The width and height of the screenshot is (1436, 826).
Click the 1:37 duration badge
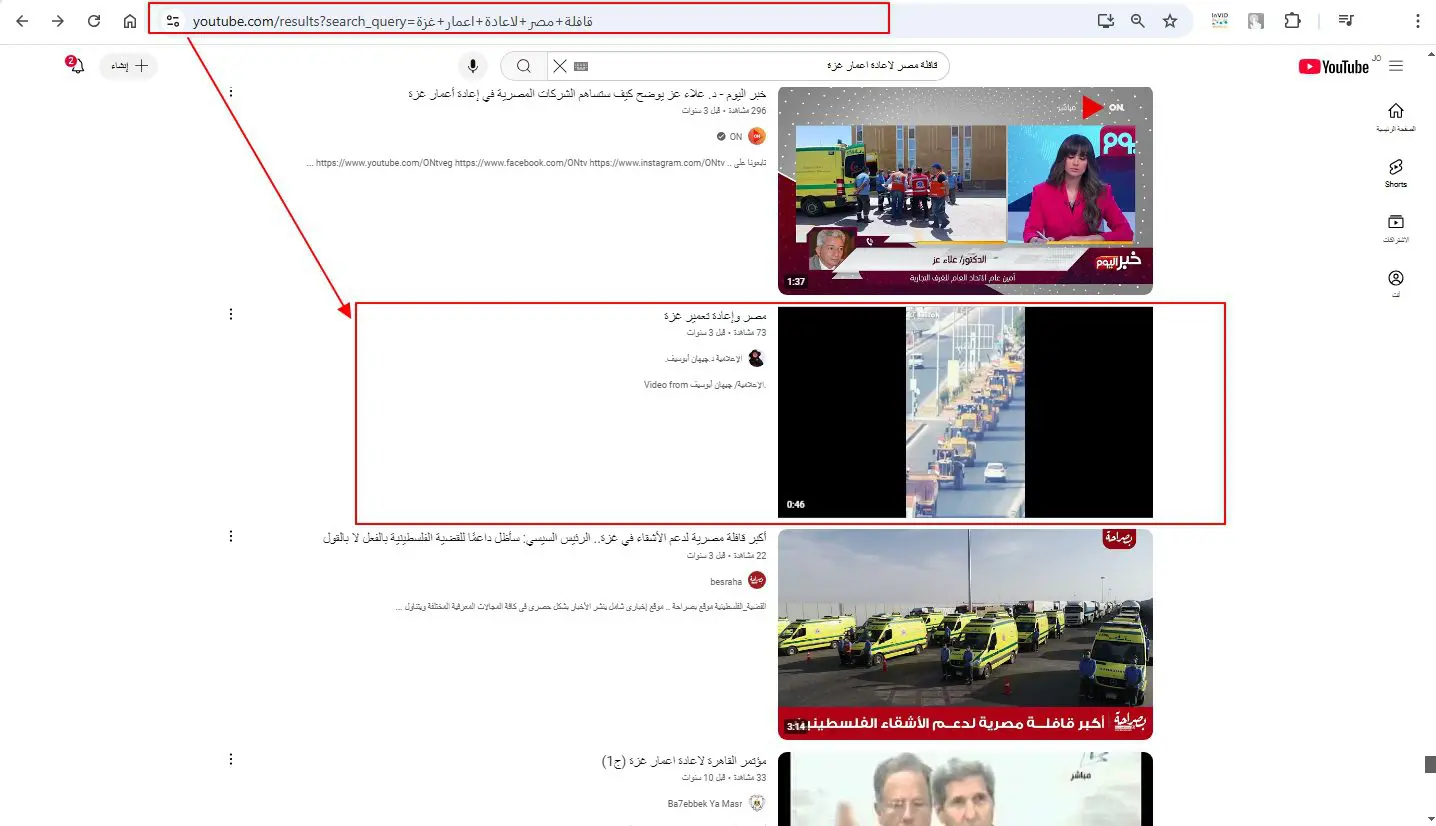tap(796, 282)
